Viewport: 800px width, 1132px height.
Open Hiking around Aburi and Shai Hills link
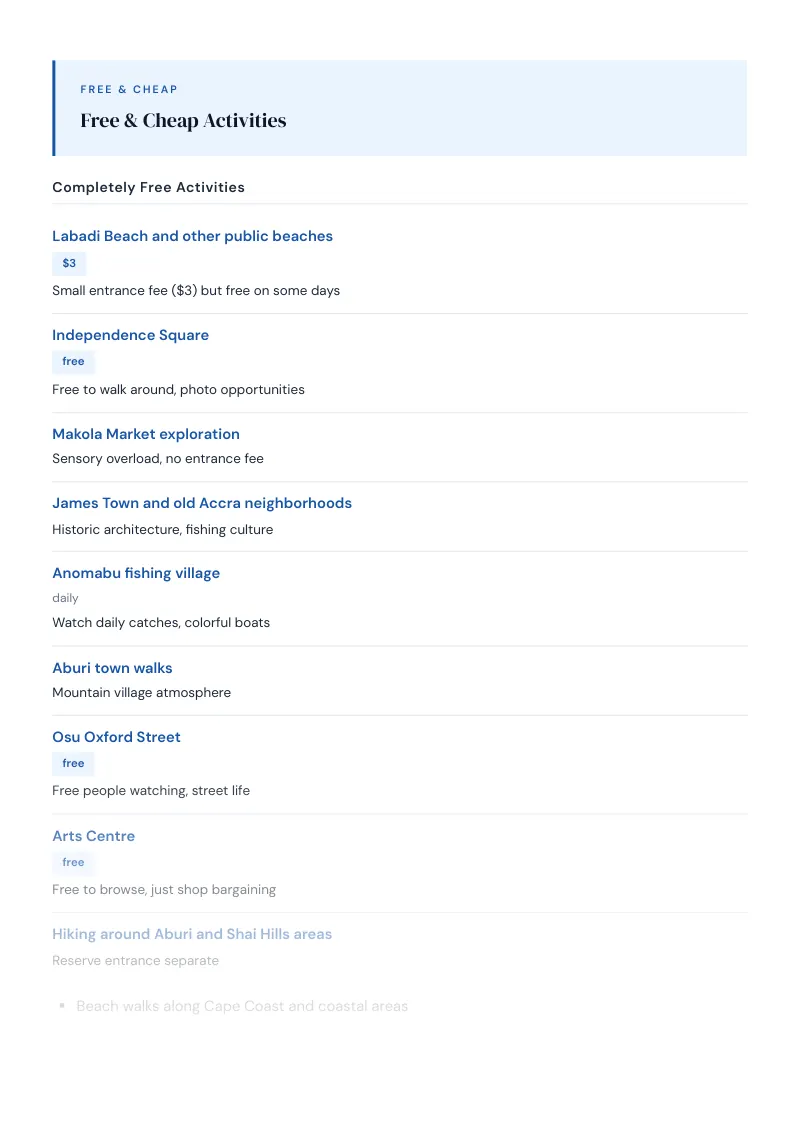click(192, 934)
